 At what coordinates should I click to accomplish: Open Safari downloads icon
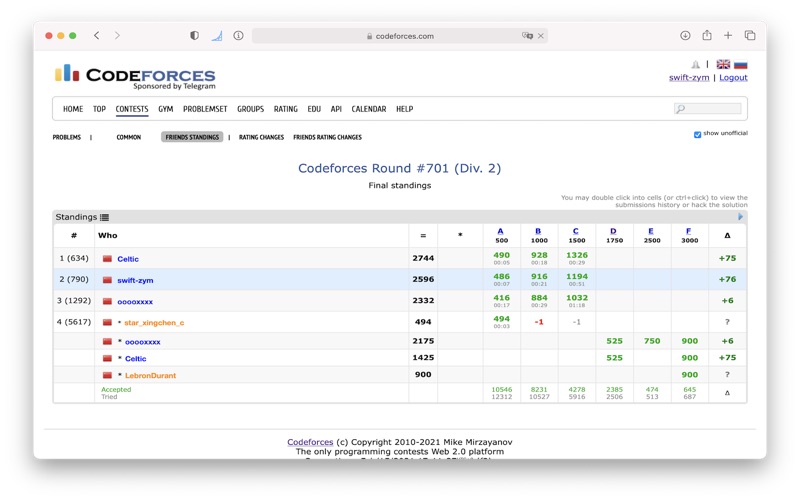(685, 35)
